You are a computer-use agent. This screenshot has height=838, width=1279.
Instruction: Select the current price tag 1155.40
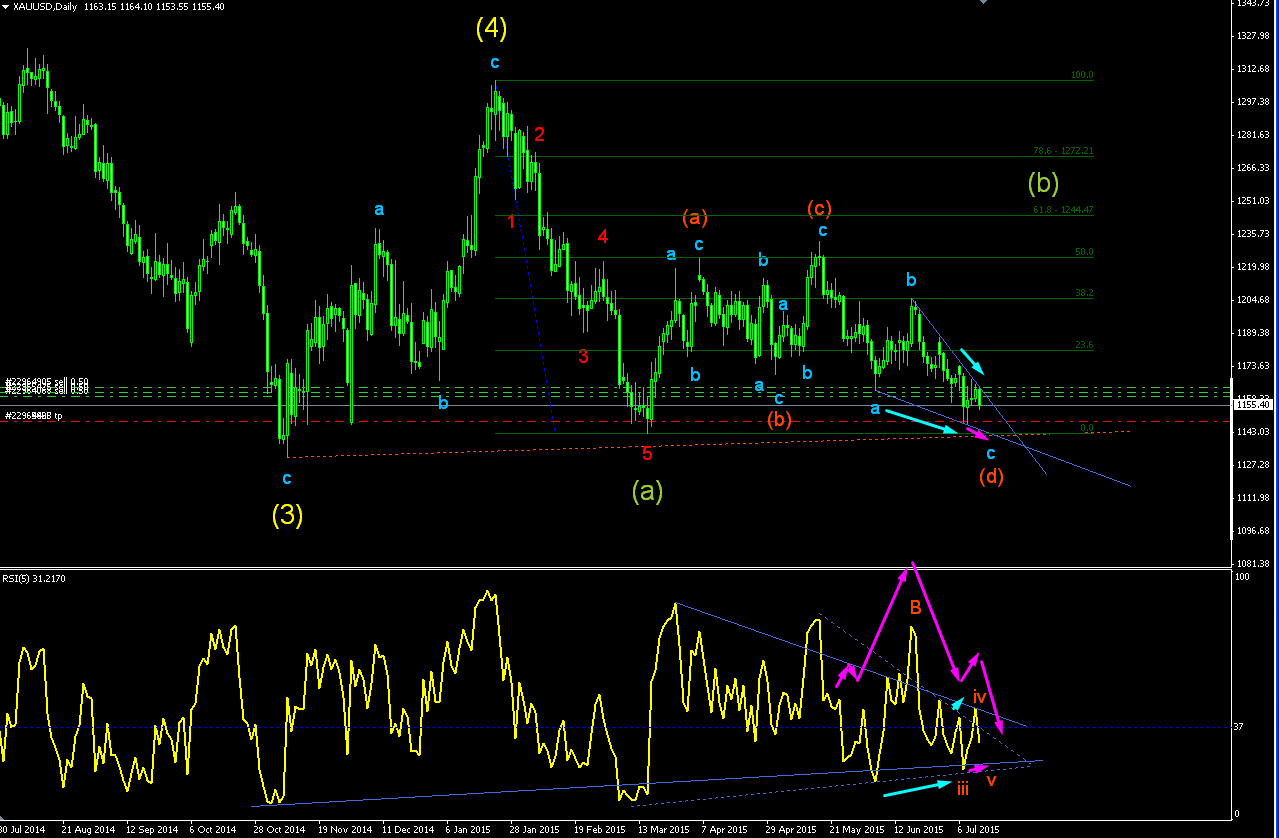tap(1255, 404)
